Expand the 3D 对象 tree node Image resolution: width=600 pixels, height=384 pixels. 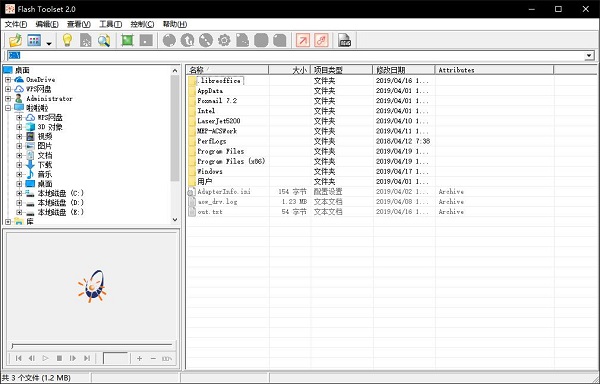point(19,127)
